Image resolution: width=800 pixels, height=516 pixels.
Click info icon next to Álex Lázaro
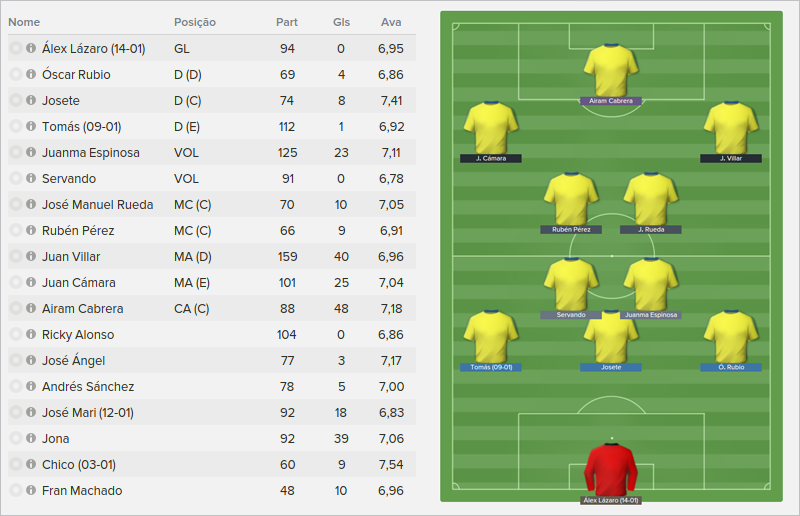(x=31, y=48)
